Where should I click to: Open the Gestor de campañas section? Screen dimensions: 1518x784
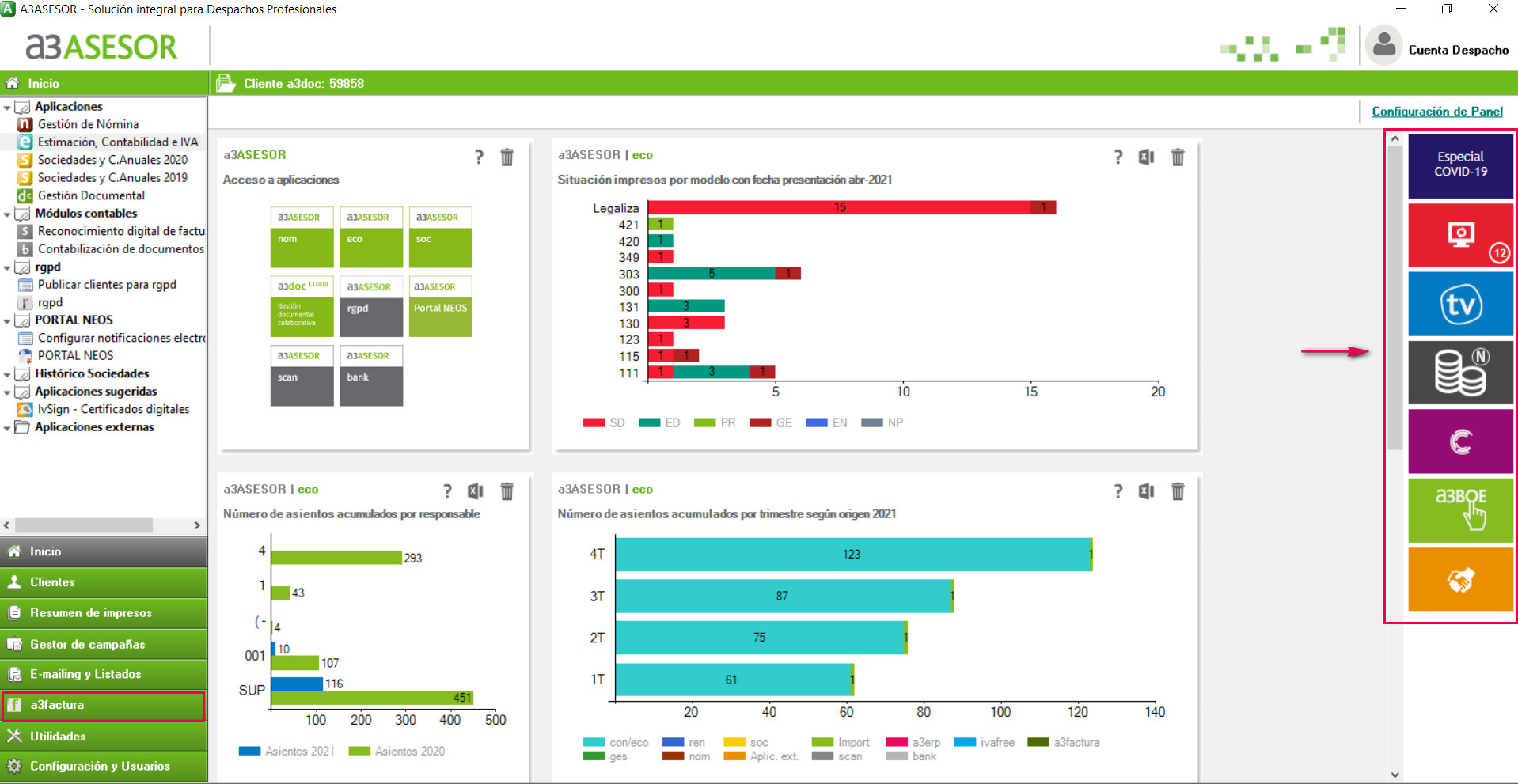tap(104, 644)
